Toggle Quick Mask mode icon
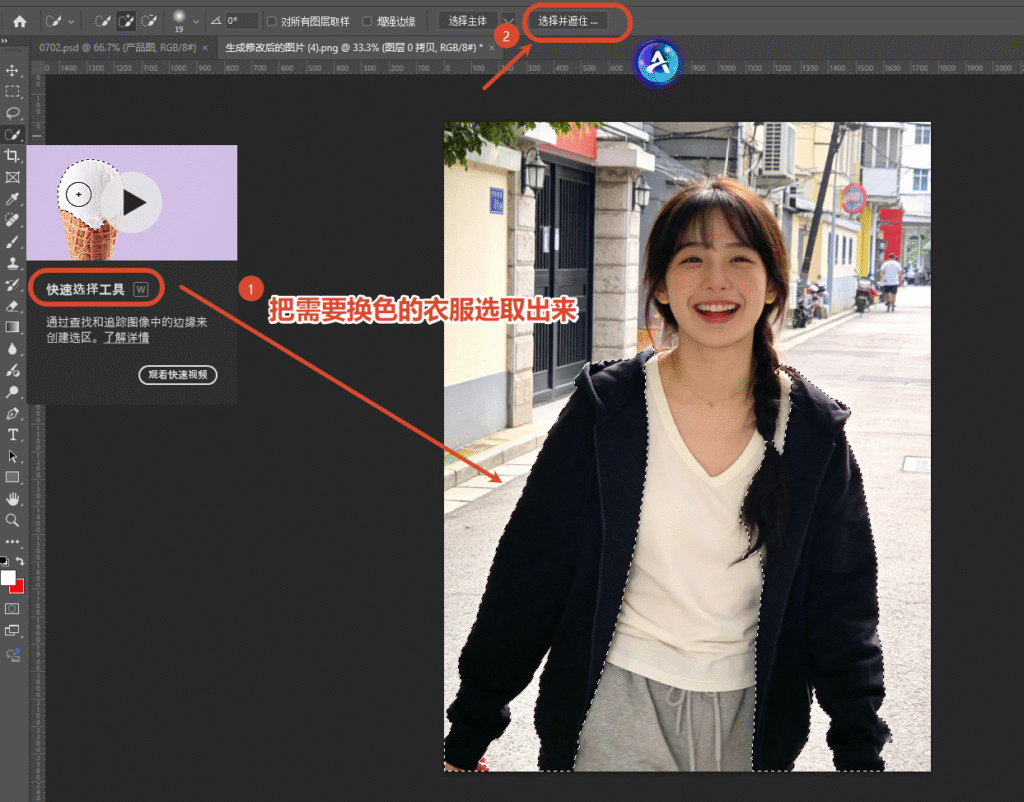The width and height of the screenshot is (1024, 802). (12, 609)
